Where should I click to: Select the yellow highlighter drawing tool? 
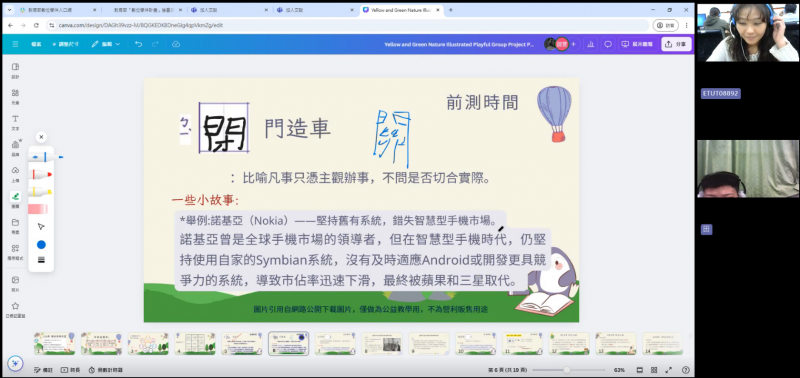pos(41,192)
